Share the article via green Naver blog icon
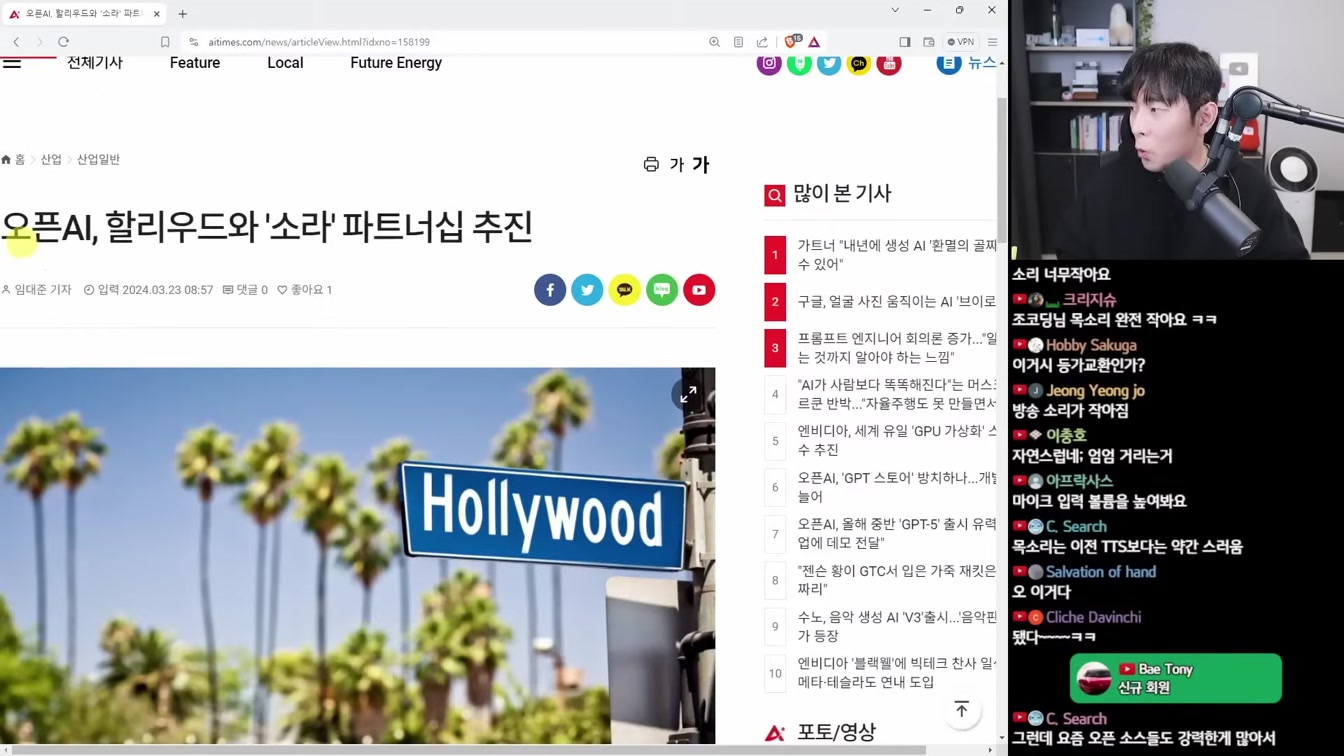The height and width of the screenshot is (756, 1344). 662,290
